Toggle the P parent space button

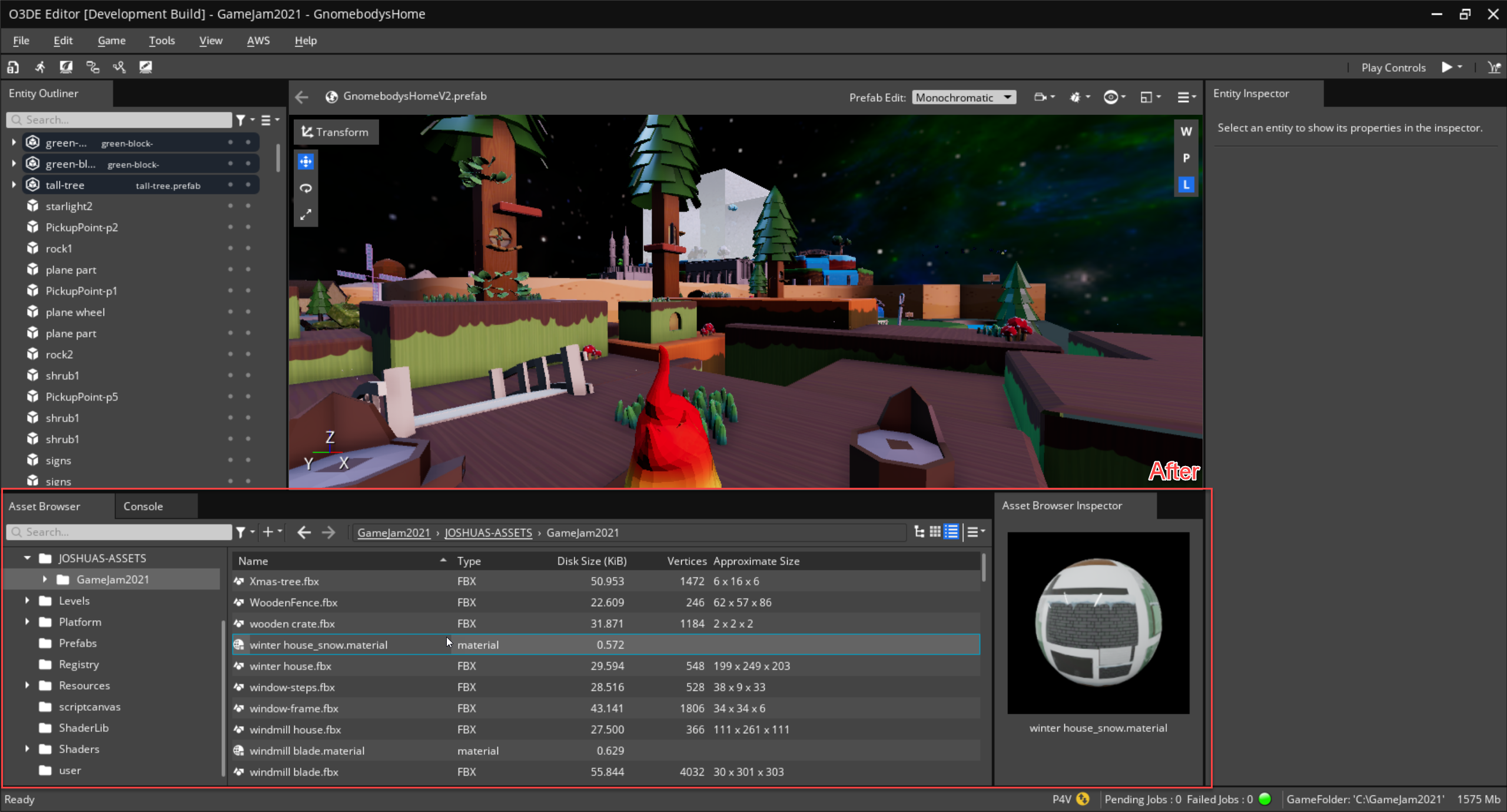click(1186, 158)
